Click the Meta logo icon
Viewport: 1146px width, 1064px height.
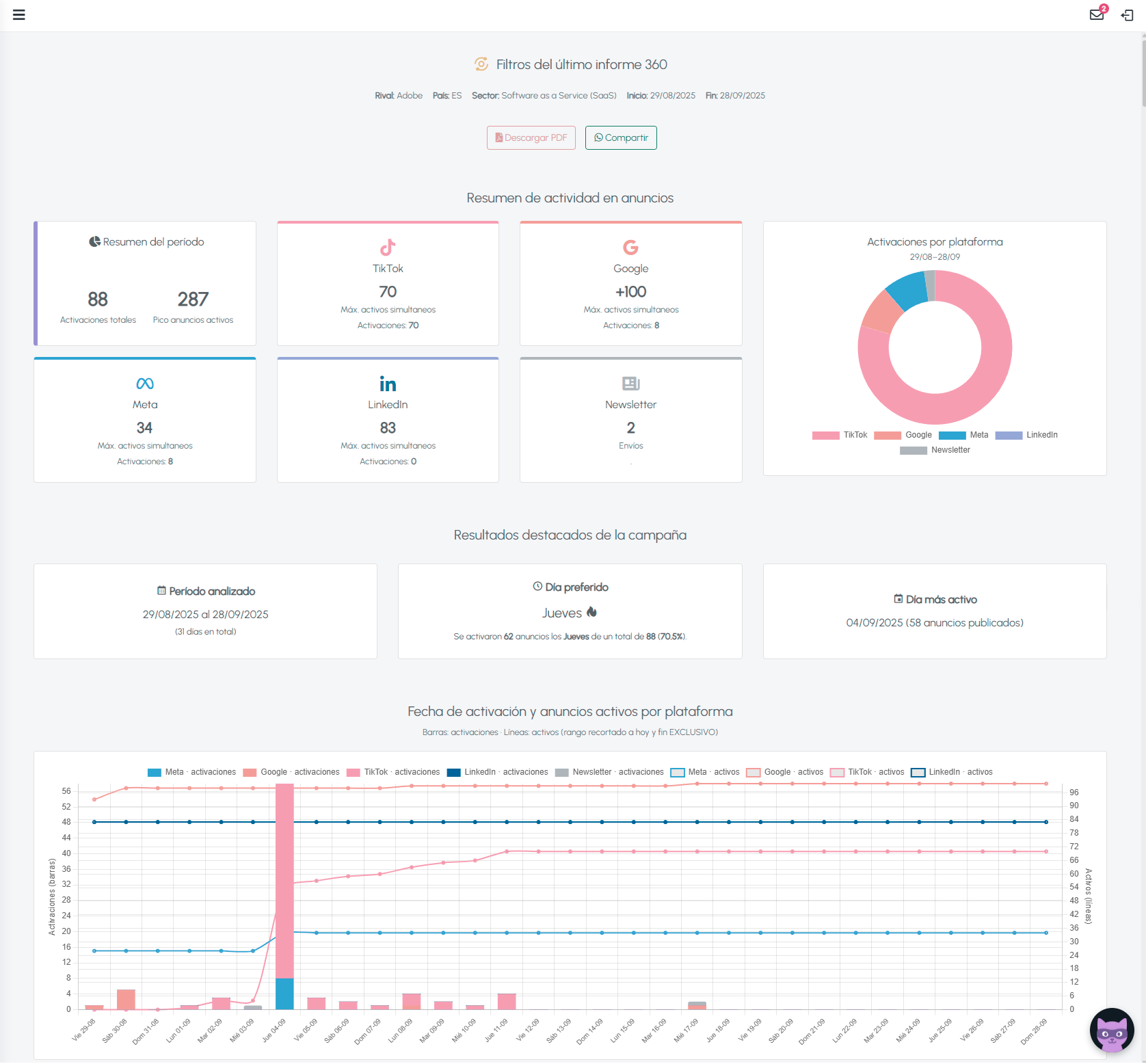pyautogui.click(x=145, y=383)
